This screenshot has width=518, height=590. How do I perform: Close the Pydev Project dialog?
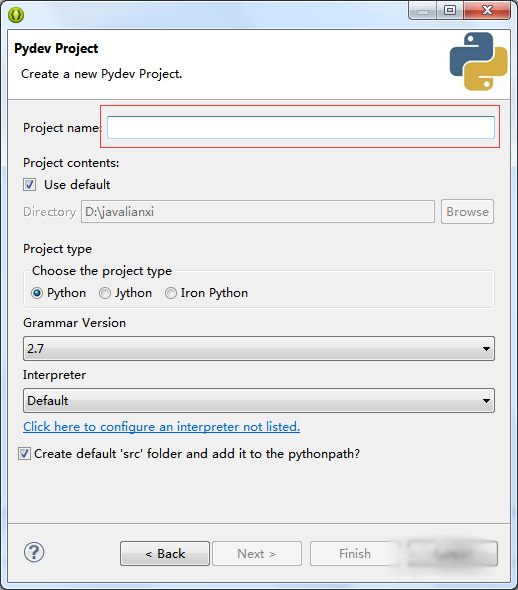[x=487, y=10]
